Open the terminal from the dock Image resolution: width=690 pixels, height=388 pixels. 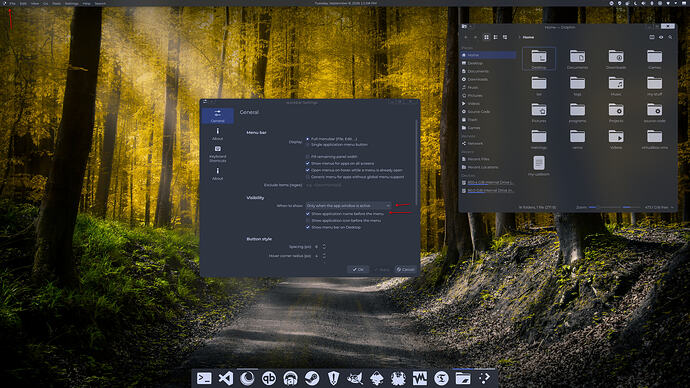pos(204,378)
